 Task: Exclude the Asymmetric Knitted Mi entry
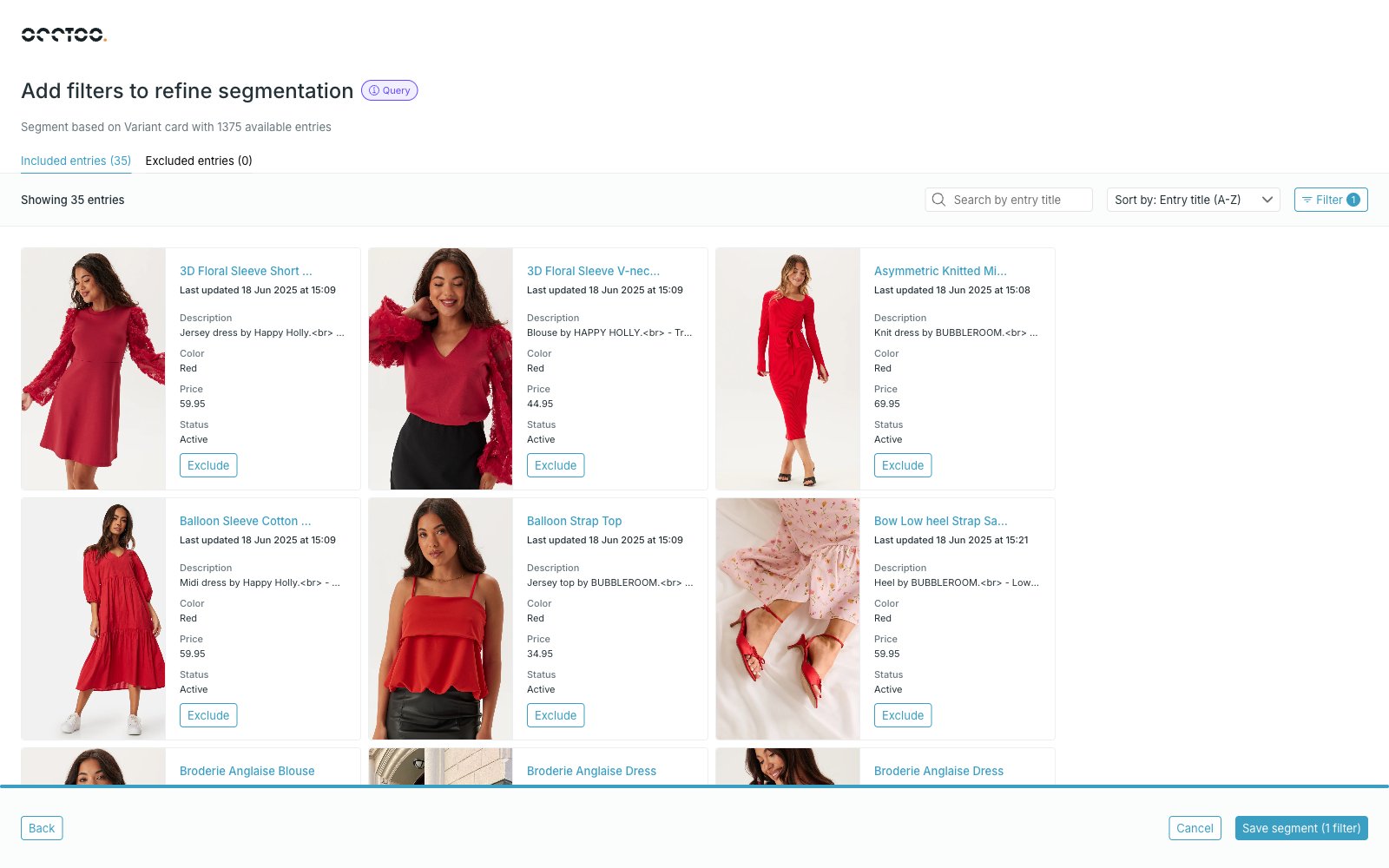click(x=903, y=465)
